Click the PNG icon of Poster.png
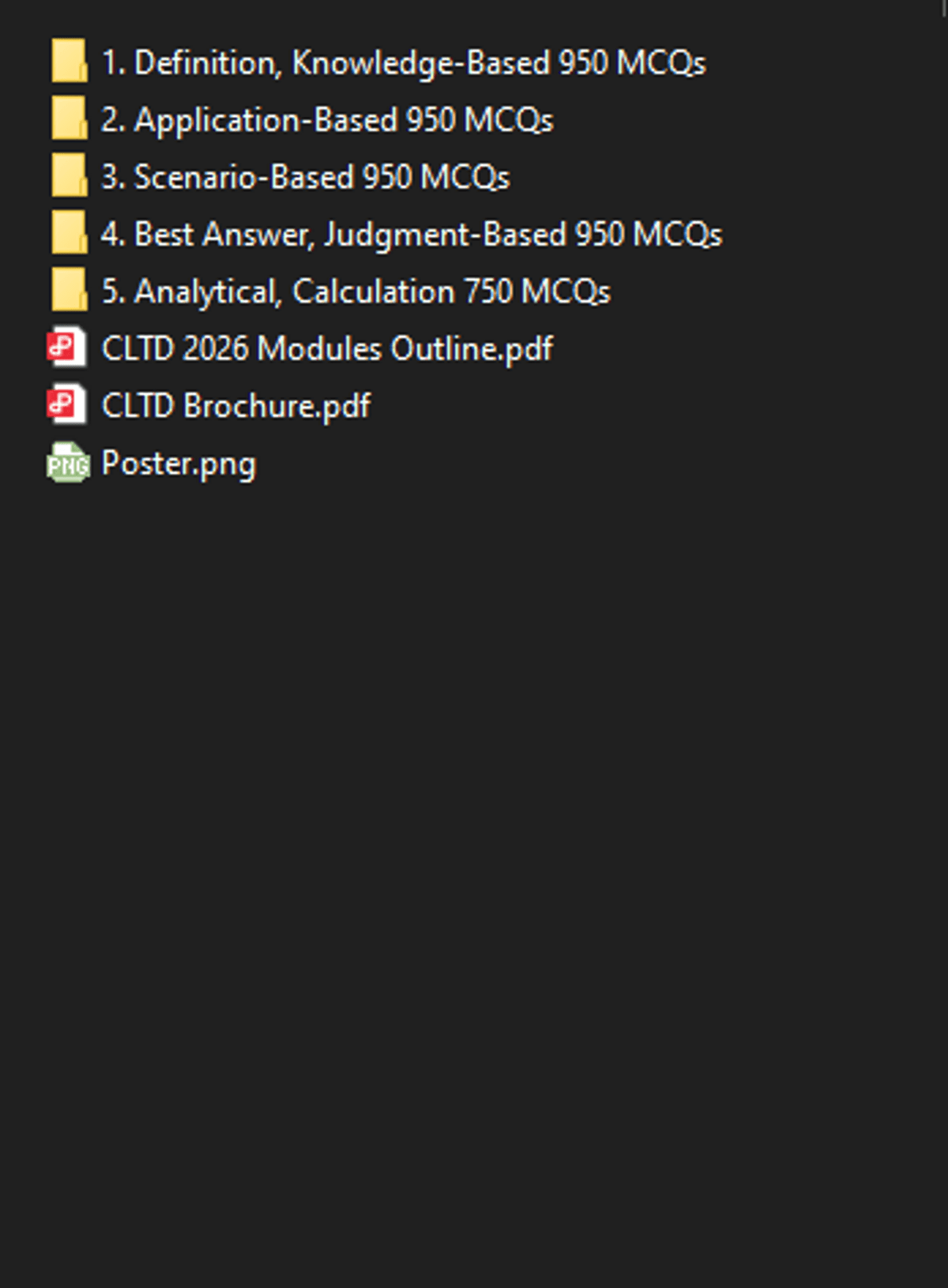 [x=68, y=463]
